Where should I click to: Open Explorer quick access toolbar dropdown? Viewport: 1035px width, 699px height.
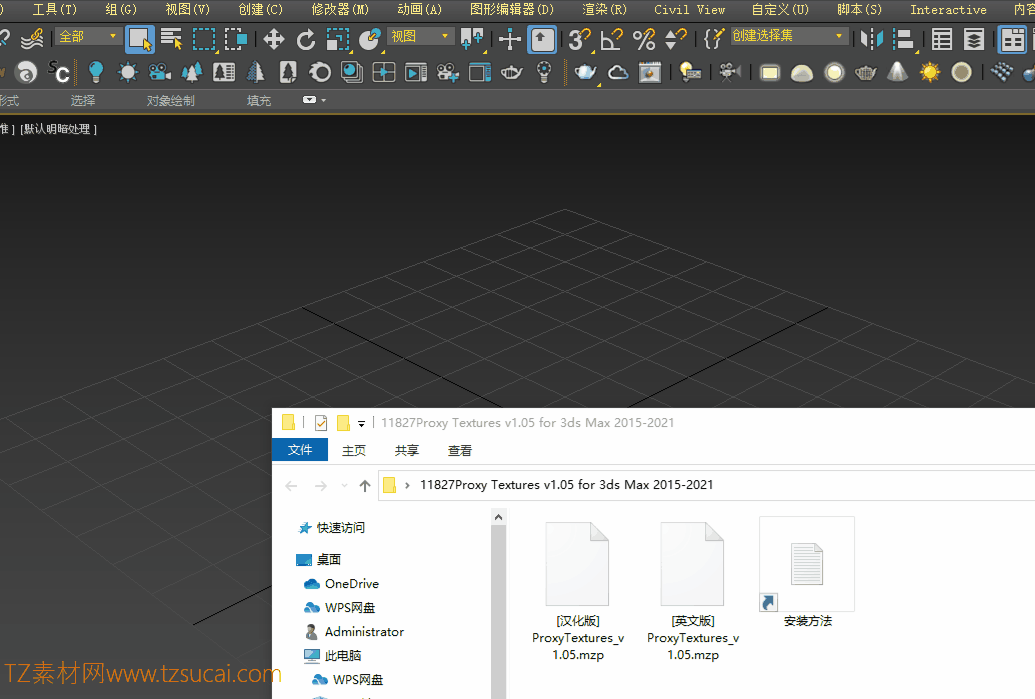(x=361, y=423)
